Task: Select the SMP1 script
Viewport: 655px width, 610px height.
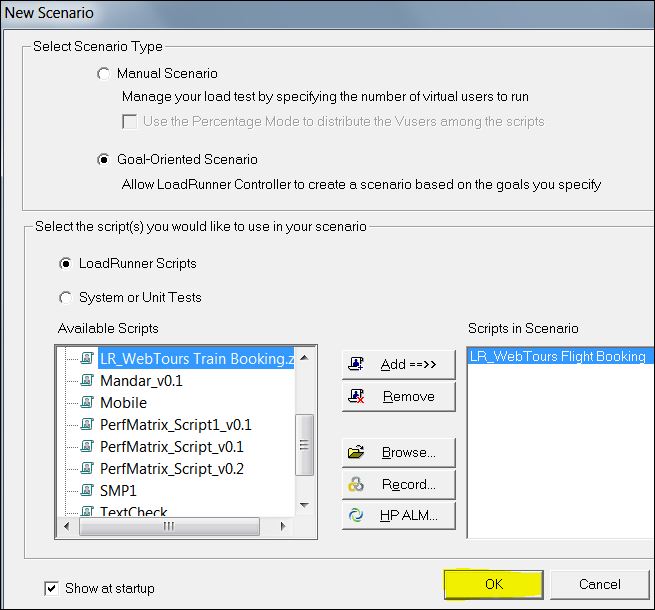Action: 118,491
